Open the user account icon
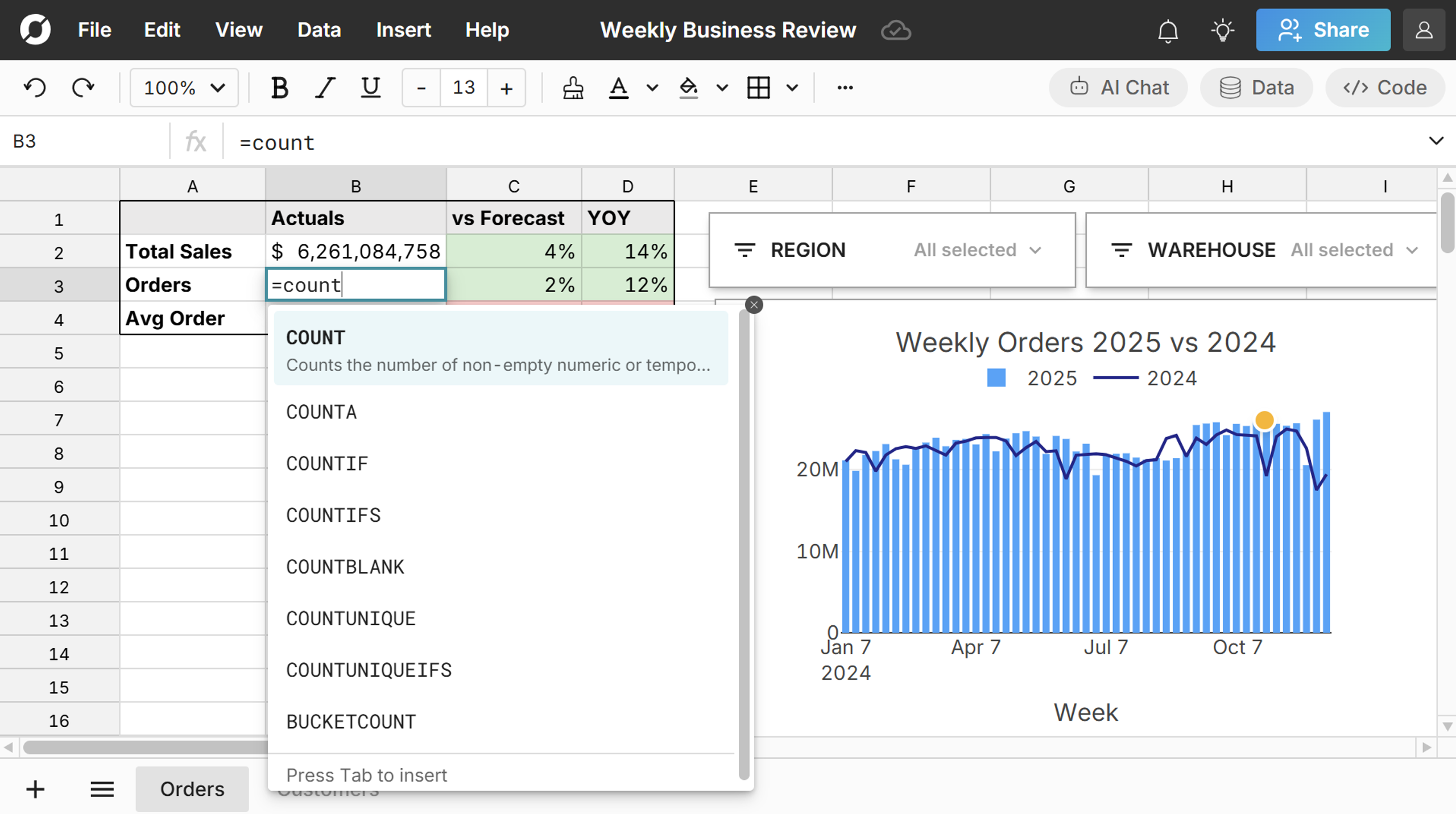This screenshot has width=1456, height=814. [1424, 31]
